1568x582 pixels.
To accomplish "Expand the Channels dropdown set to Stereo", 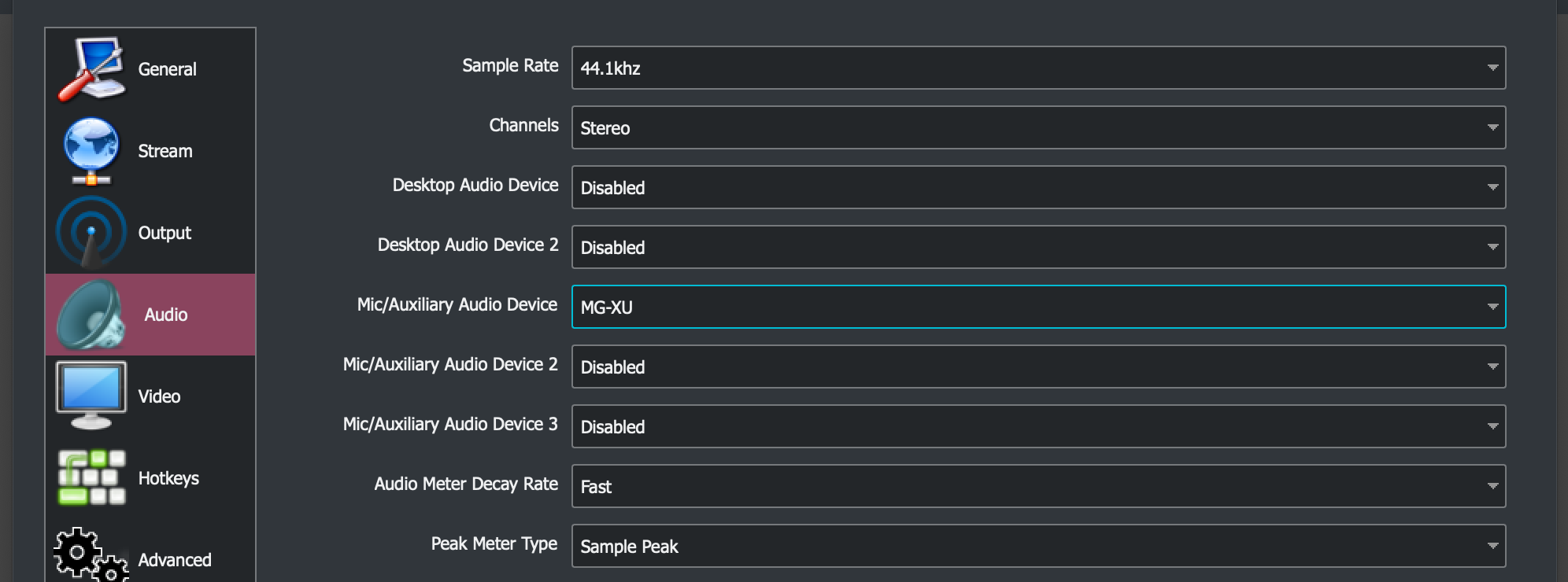I will (1037, 127).
